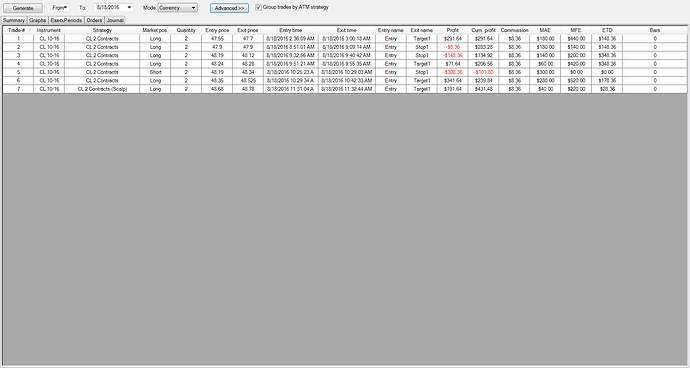Click the Generate button
Viewport: 690px width, 368px height.
coord(23,8)
